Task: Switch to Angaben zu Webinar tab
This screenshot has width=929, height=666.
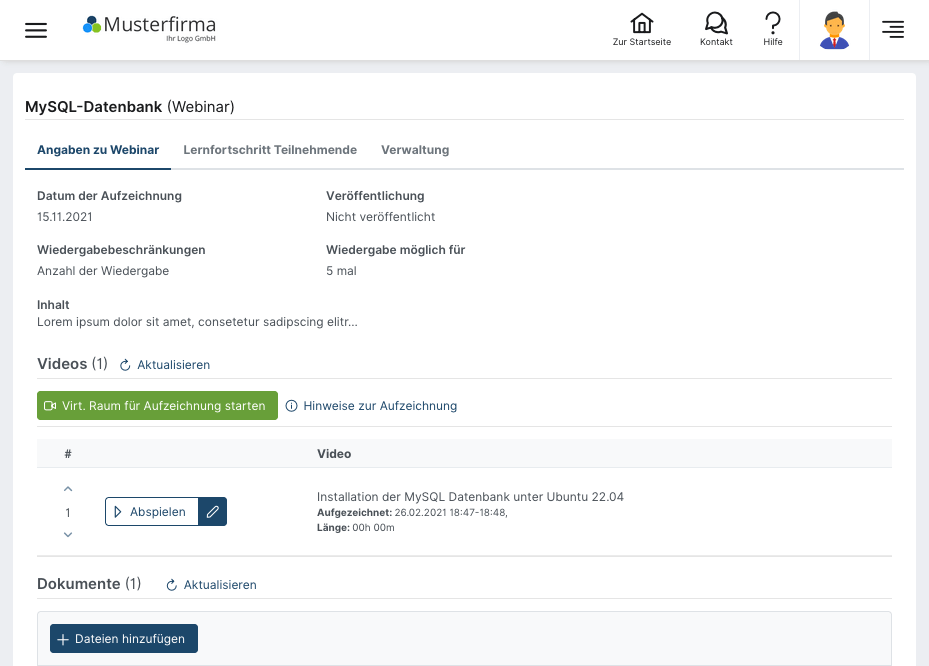Action: coord(98,150)
